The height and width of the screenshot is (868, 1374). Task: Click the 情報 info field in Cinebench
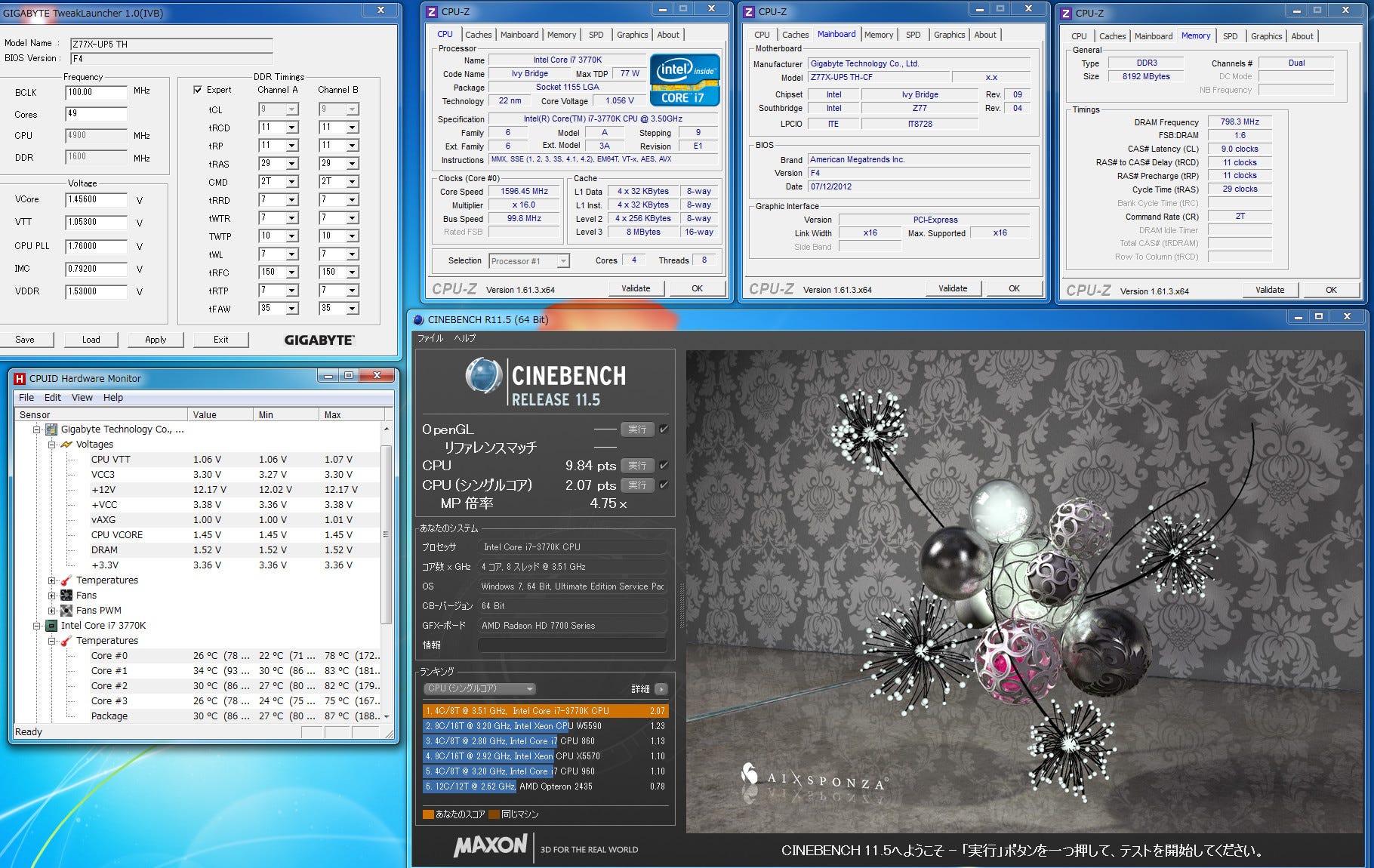tap(572, 645)
